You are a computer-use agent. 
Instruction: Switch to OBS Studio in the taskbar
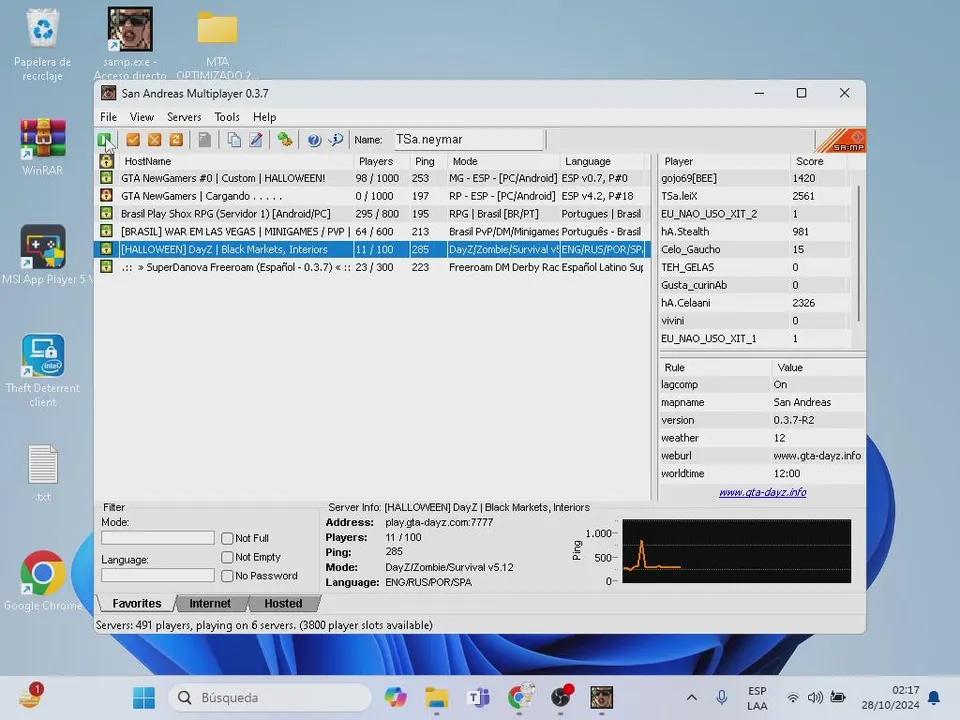click(x=561, y=697)
